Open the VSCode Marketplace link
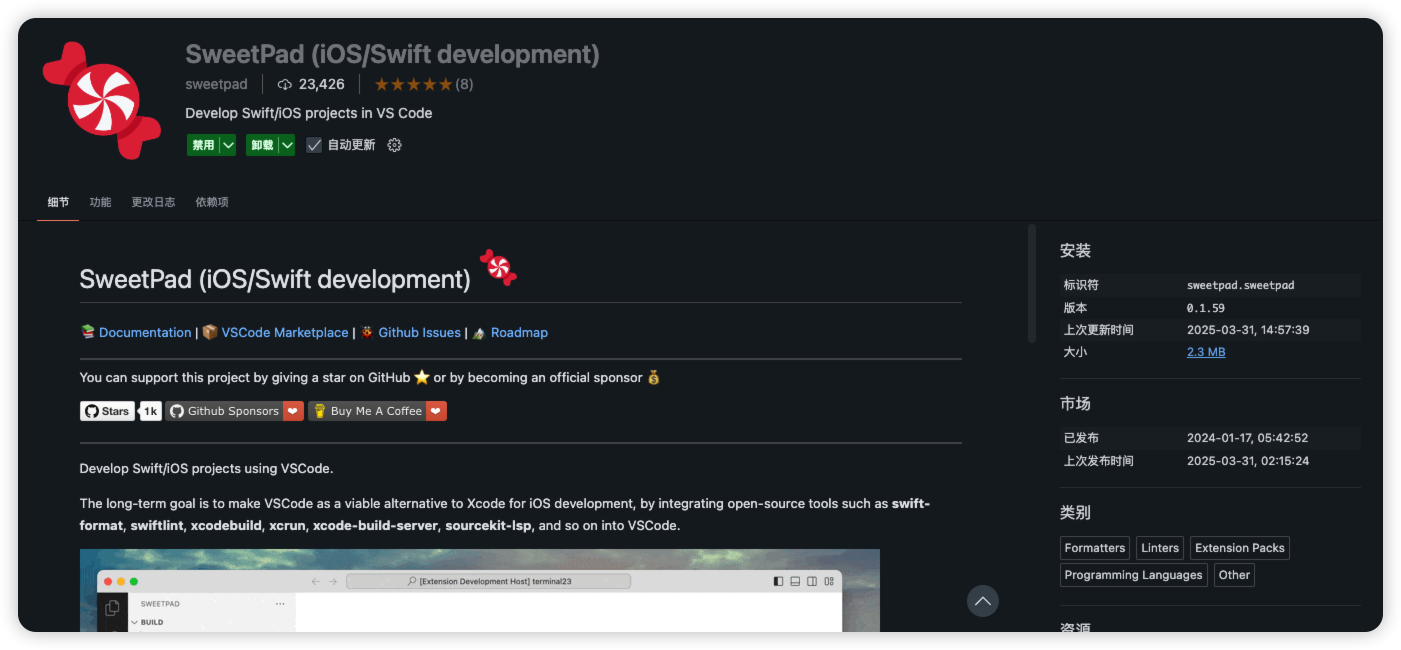 tap(285, 333)
